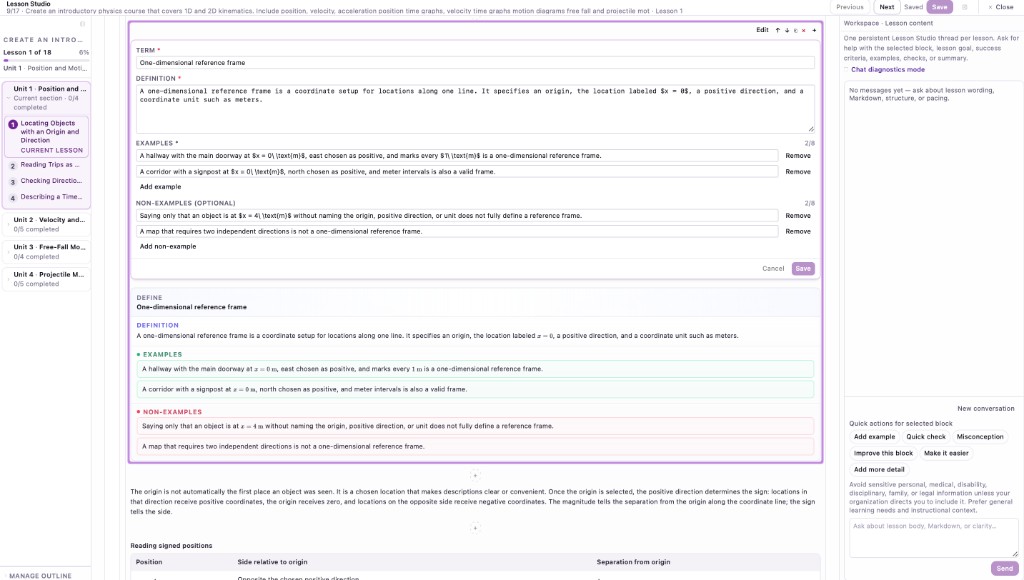
Task: Click the Misconception quick action
Action: tap(980, 436)
